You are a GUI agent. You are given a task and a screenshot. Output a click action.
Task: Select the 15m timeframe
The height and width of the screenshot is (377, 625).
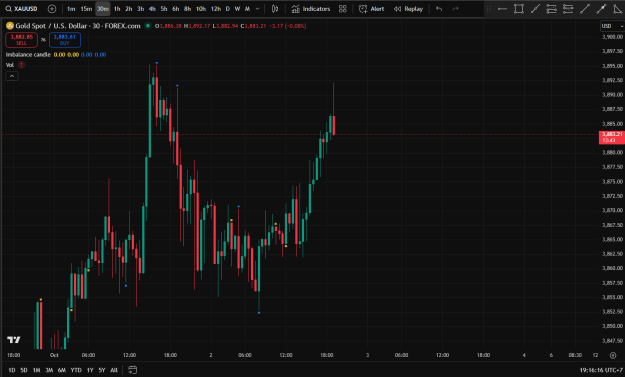click(x=86, y=9)
